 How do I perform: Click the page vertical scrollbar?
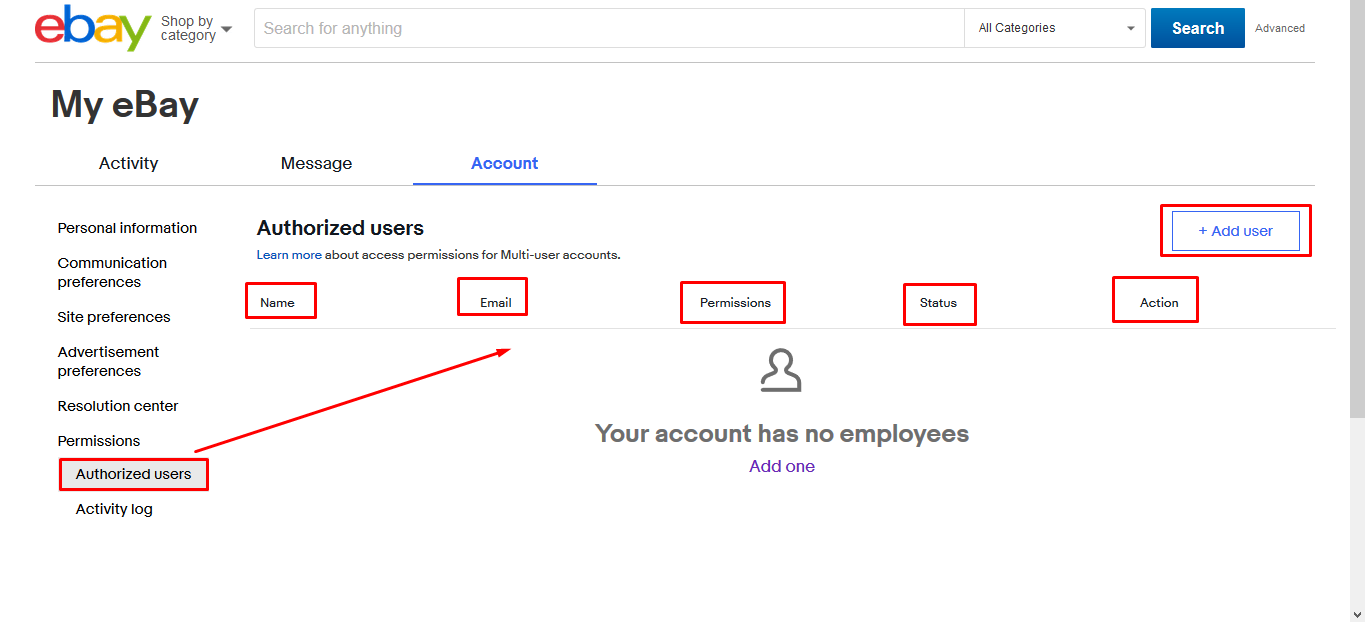[x=1357, y=208]
